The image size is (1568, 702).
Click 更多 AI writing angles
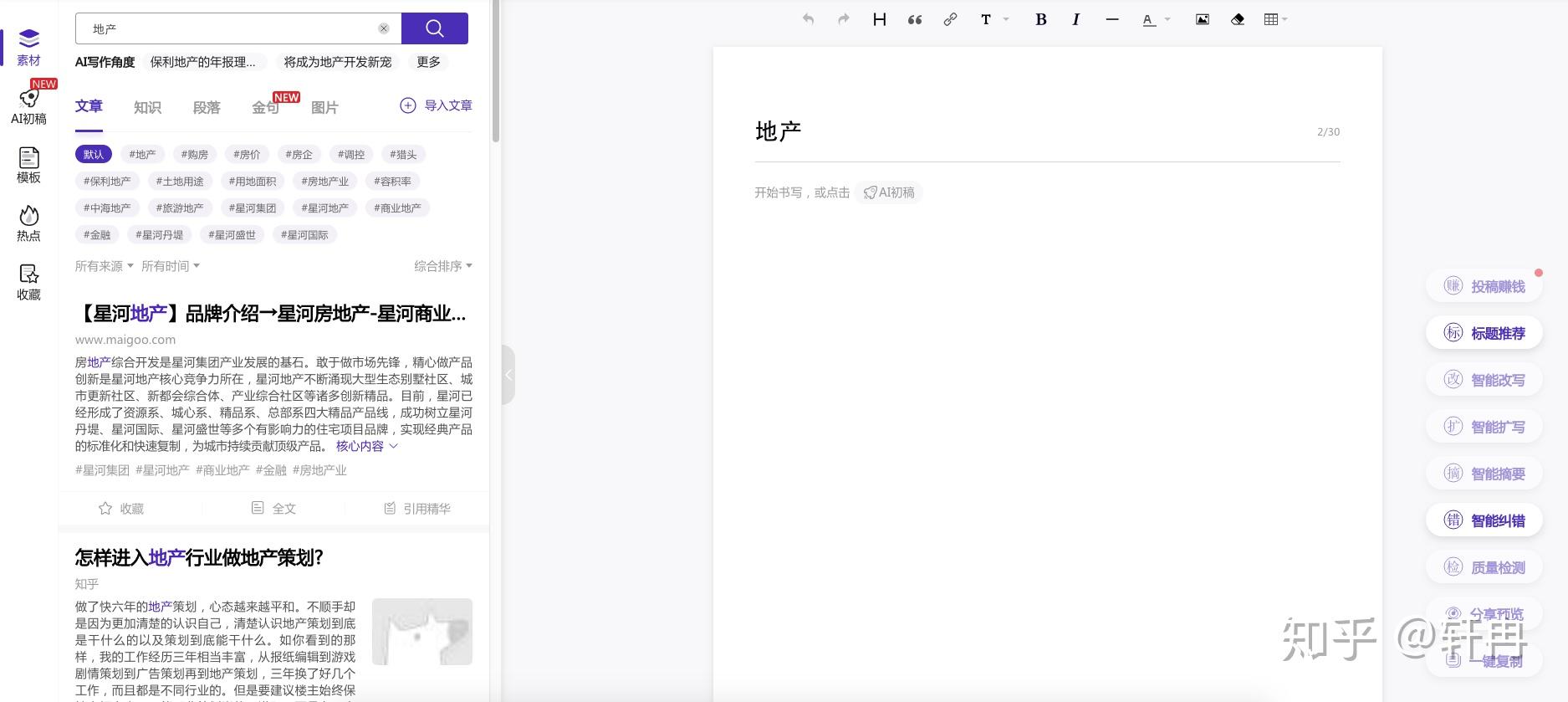pyautogui.click(x=428, y=62)
